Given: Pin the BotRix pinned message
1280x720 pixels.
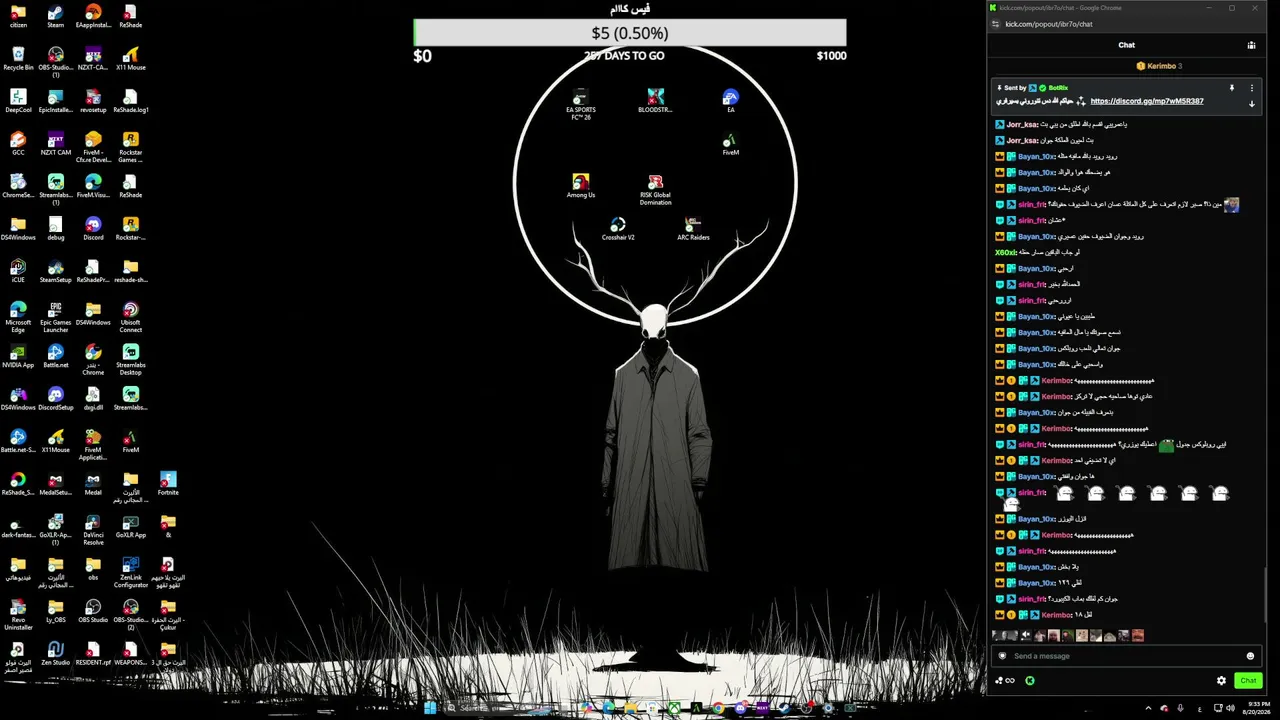Looking at the screenshot, I should coord(1232,88).
